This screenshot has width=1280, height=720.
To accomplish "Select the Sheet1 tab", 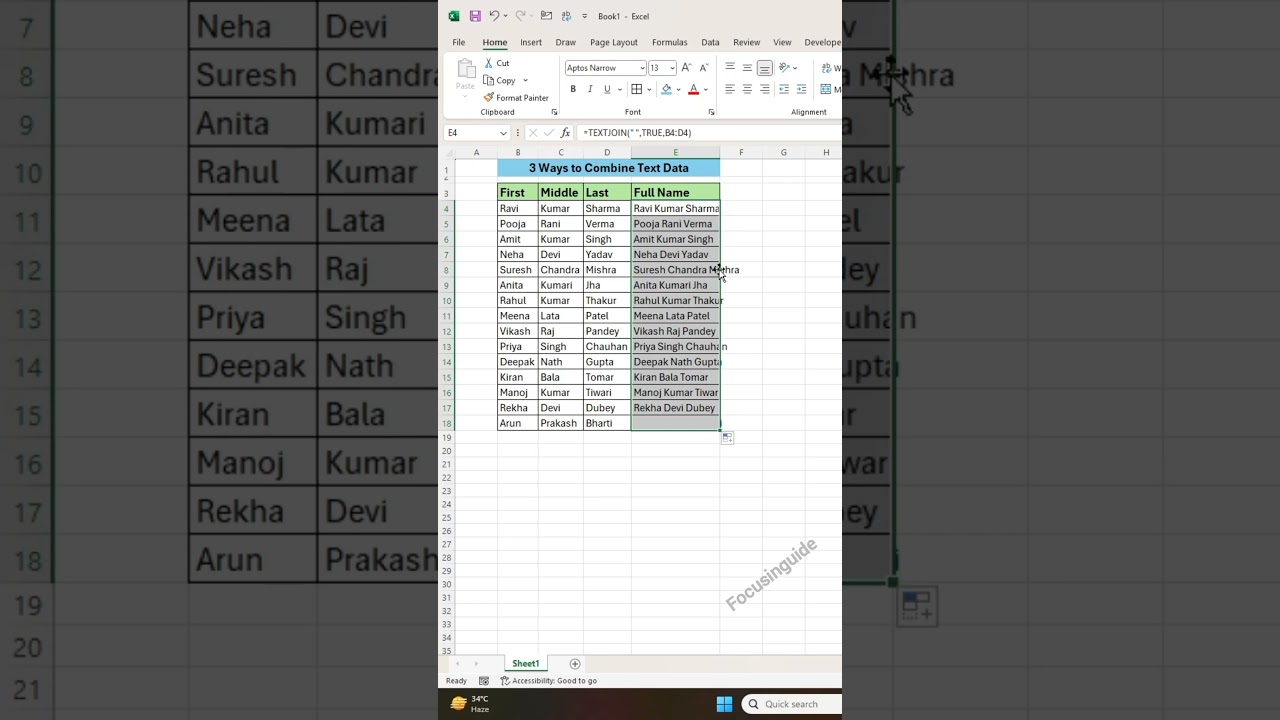I will click(525, 664).
